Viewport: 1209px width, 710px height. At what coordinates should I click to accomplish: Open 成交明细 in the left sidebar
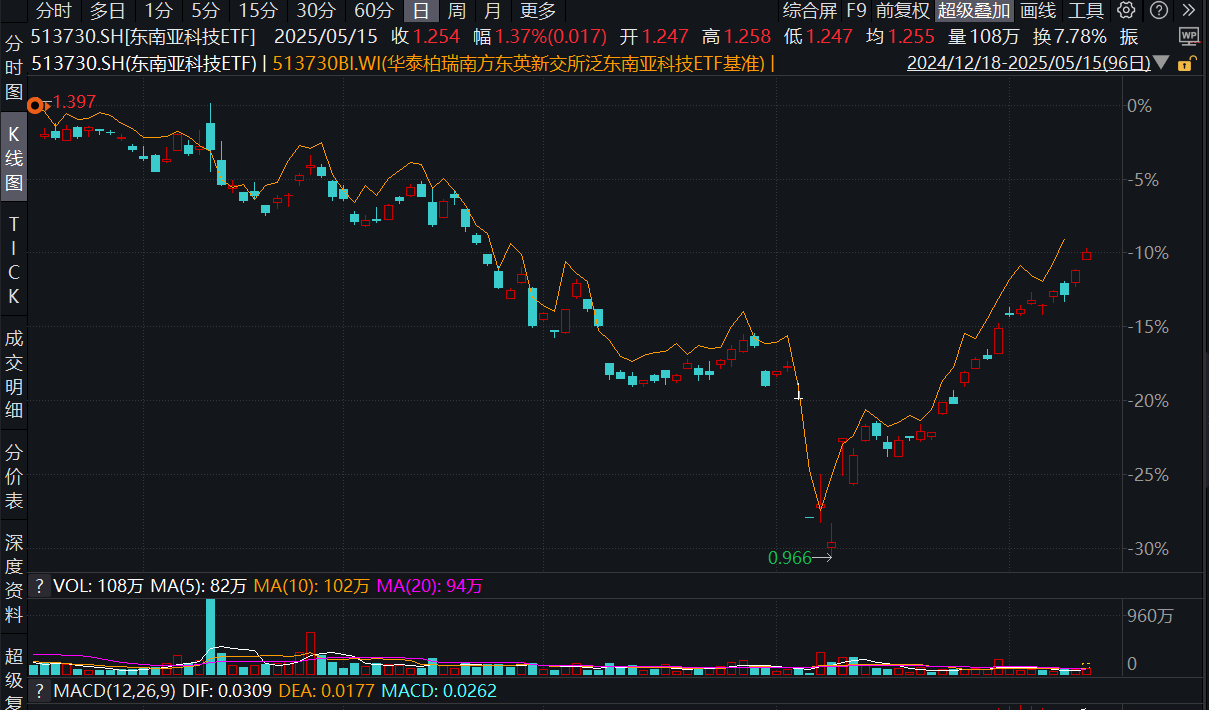[14, 373]
